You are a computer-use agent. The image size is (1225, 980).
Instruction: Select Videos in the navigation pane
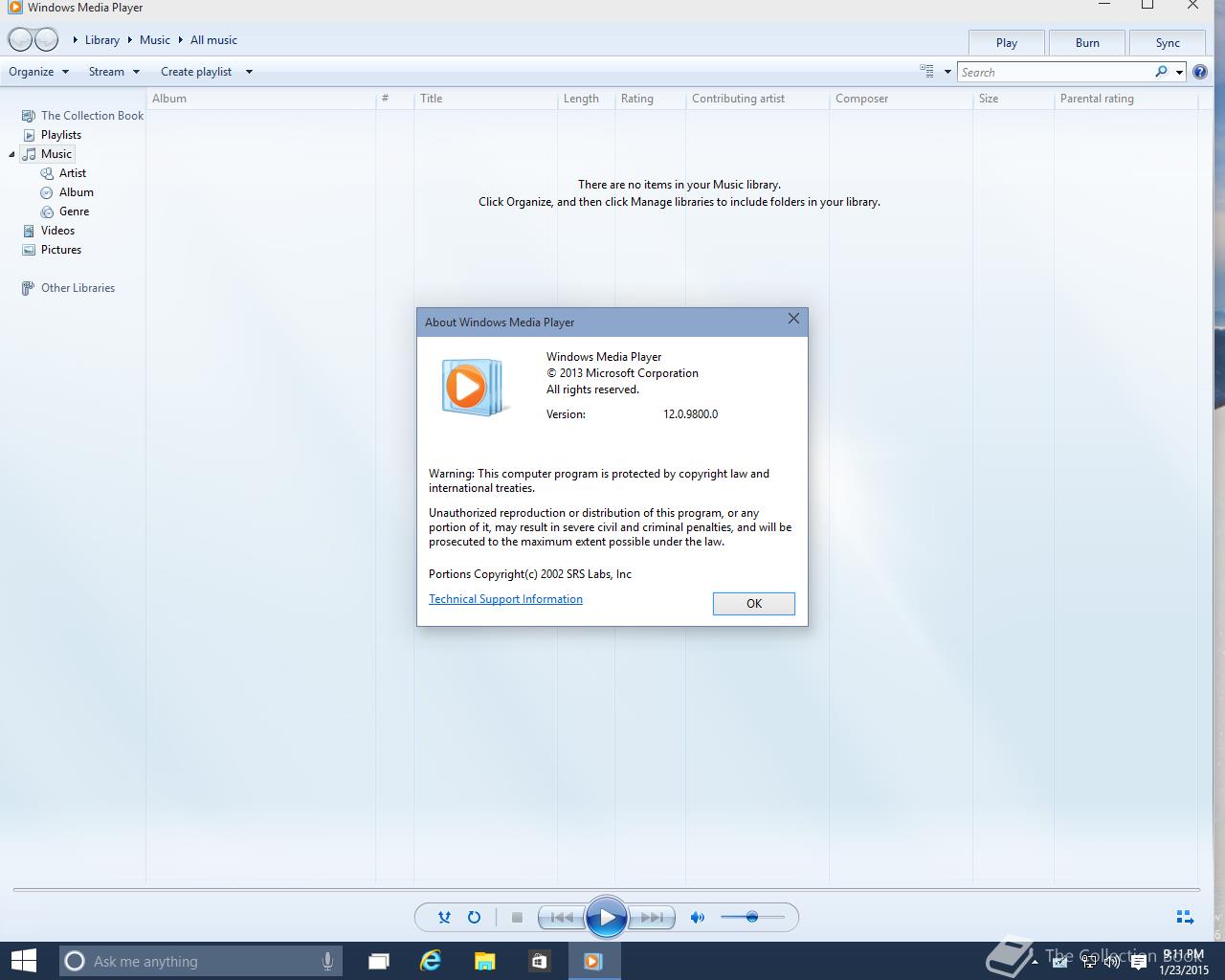[x=48, y=231]
